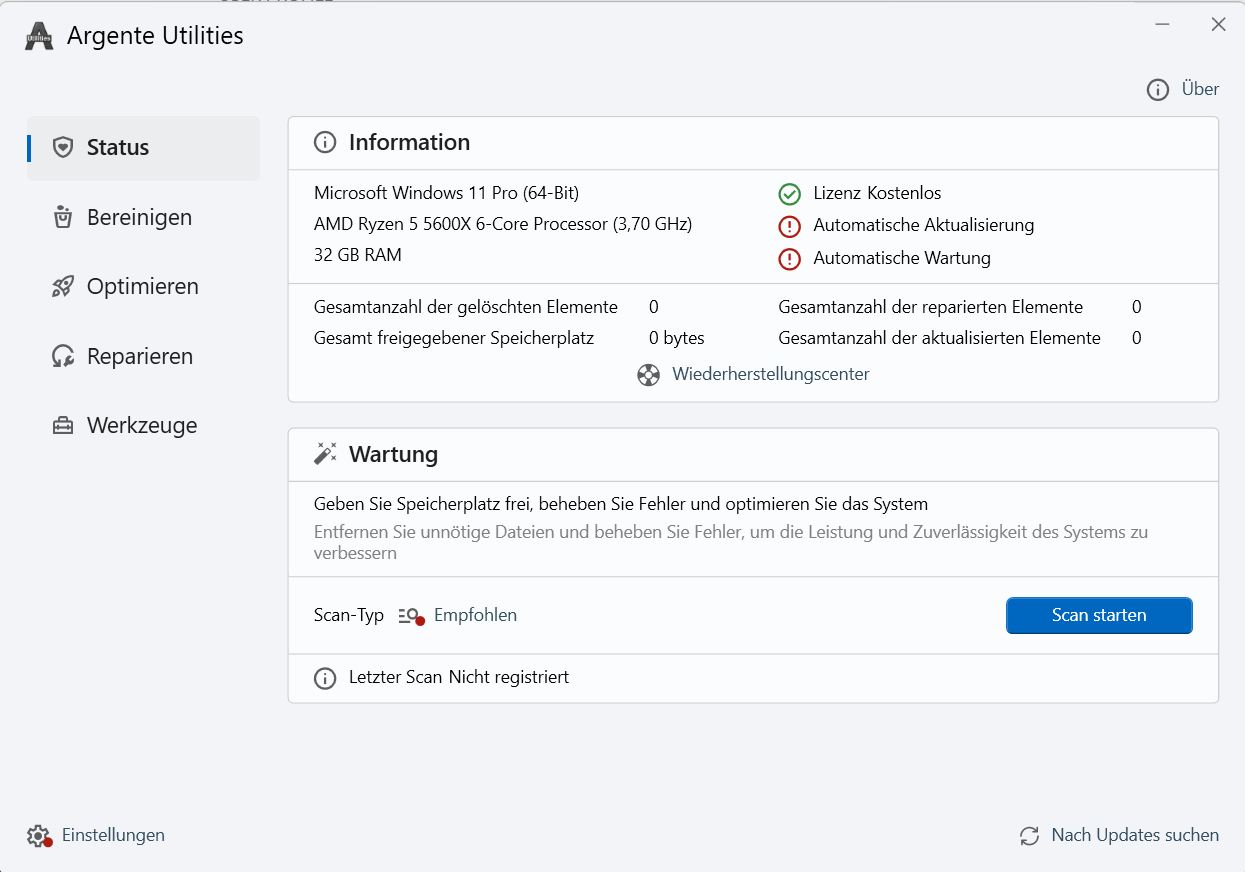Open the Wiederherstellungscenter link
This screenshot has width=1245, height=872.
pyautogui.click(x=770, y=375)
